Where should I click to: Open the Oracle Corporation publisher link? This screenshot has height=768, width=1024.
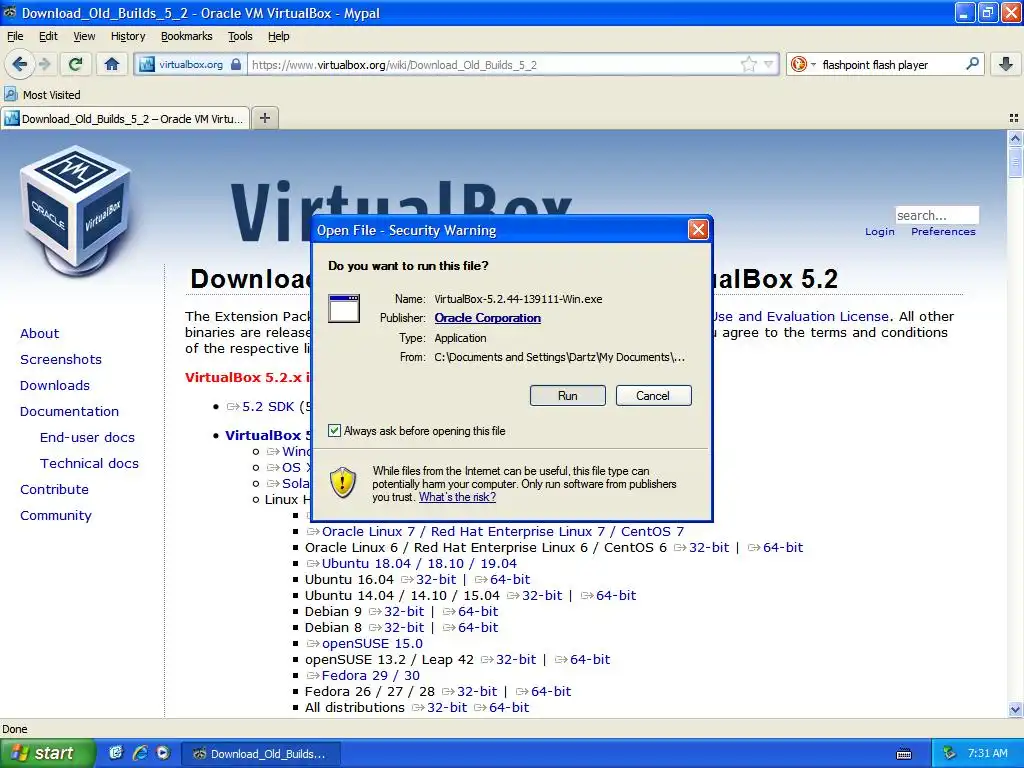click(487, 318)
